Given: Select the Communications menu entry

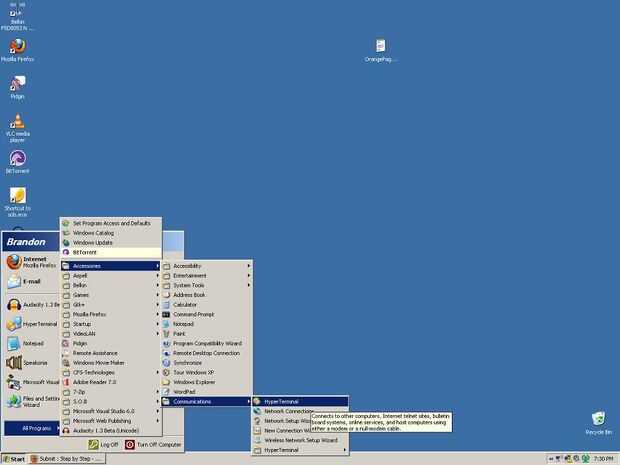Looking at the screenshot, I should coord(207,402).
